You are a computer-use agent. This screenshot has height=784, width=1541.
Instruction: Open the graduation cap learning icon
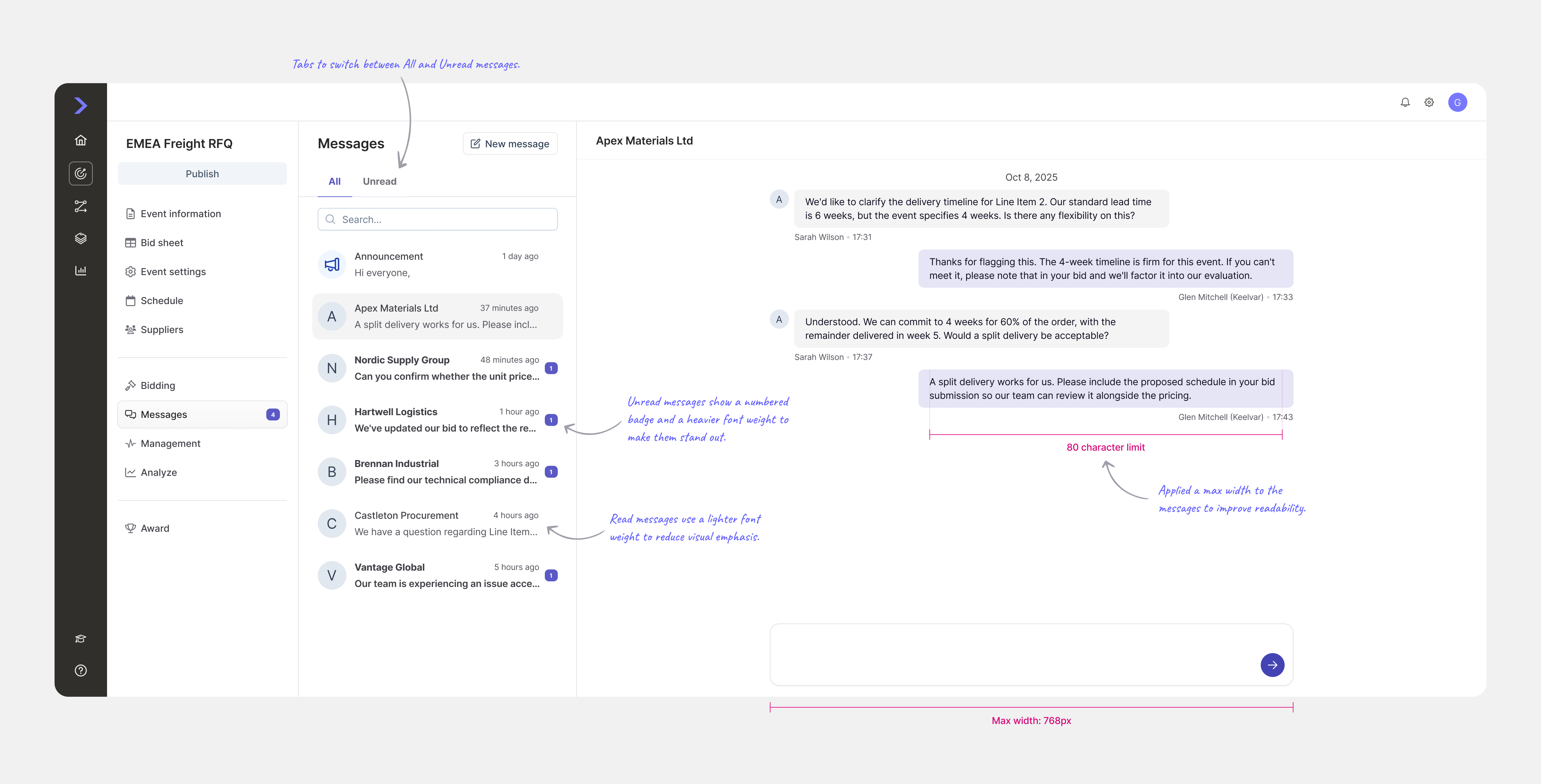(x=81, y=639)
